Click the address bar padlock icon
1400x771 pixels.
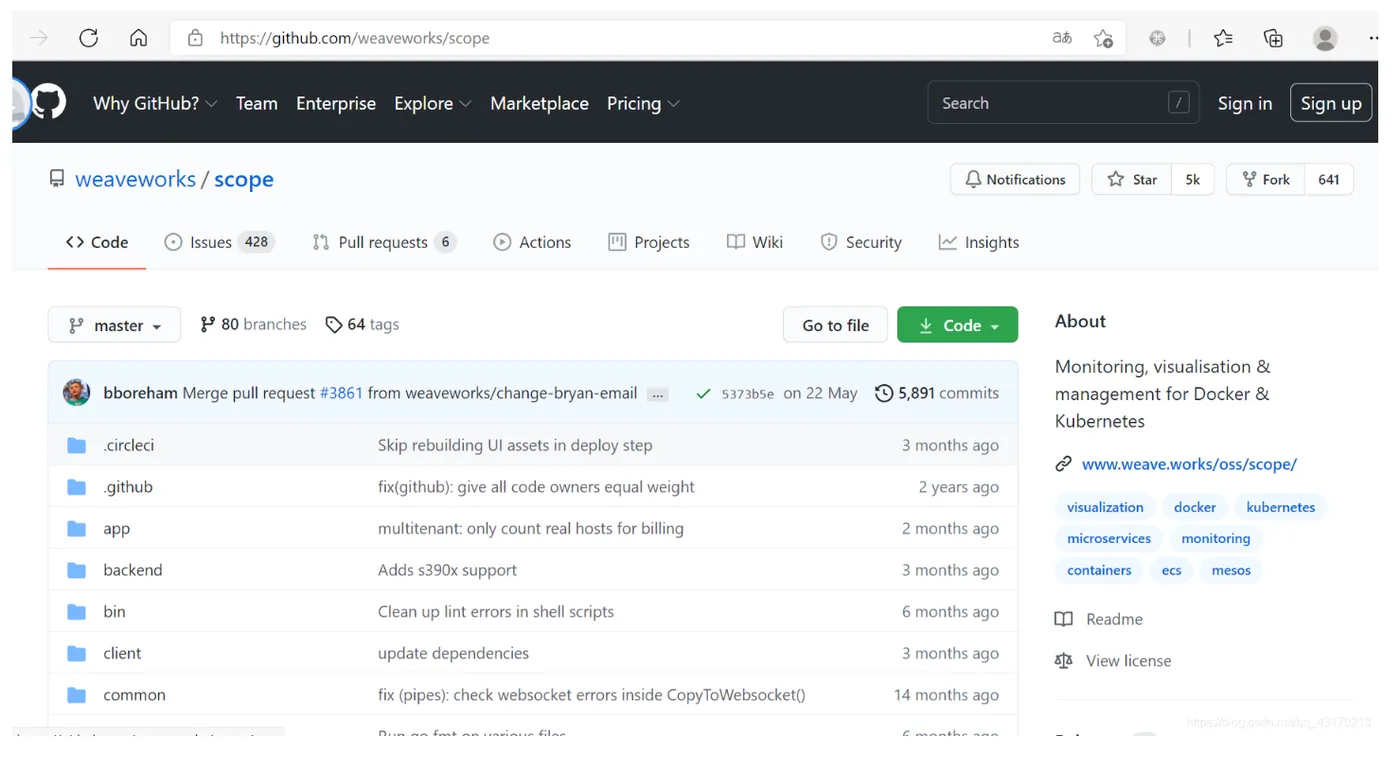click(x=196, y=38)
